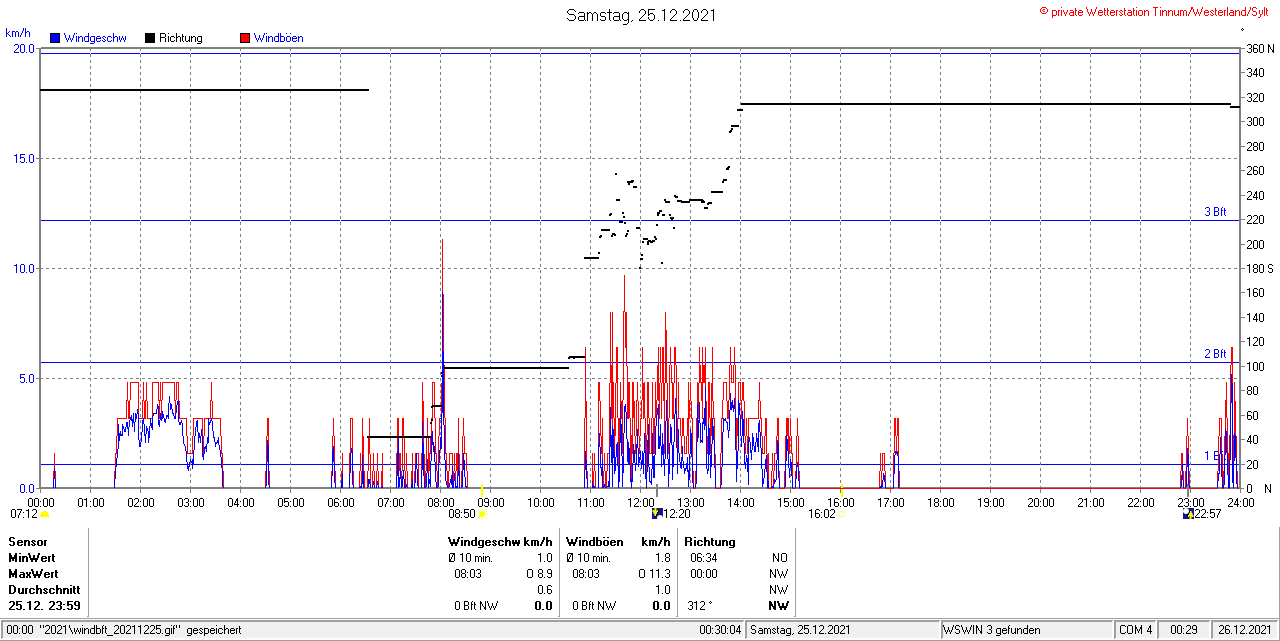Click the 00:30:04 status bar time
1280x641 pixels.
[x=720, y=630]
